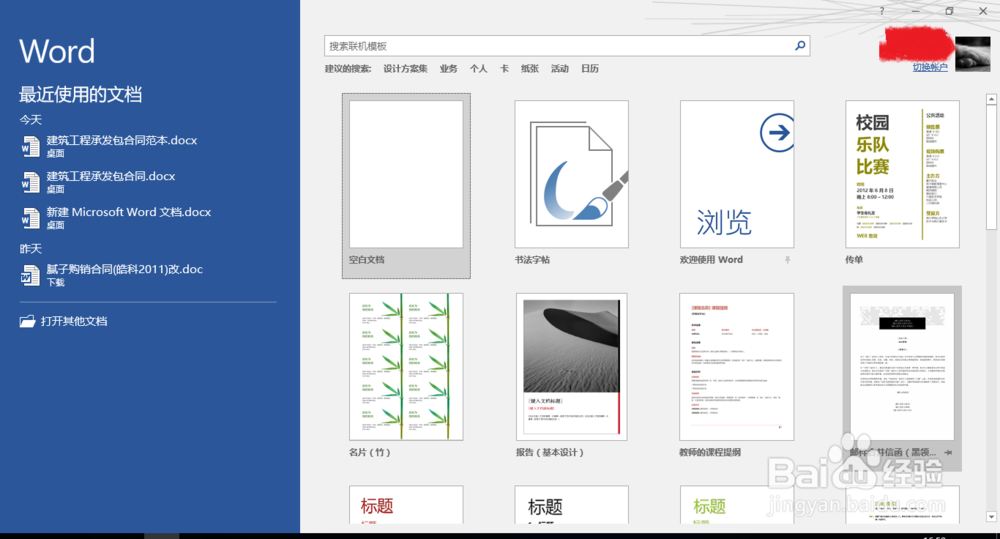Choose the green 标题 template
This screenshot has height=539, width=1000.
[x=737, y=505]
